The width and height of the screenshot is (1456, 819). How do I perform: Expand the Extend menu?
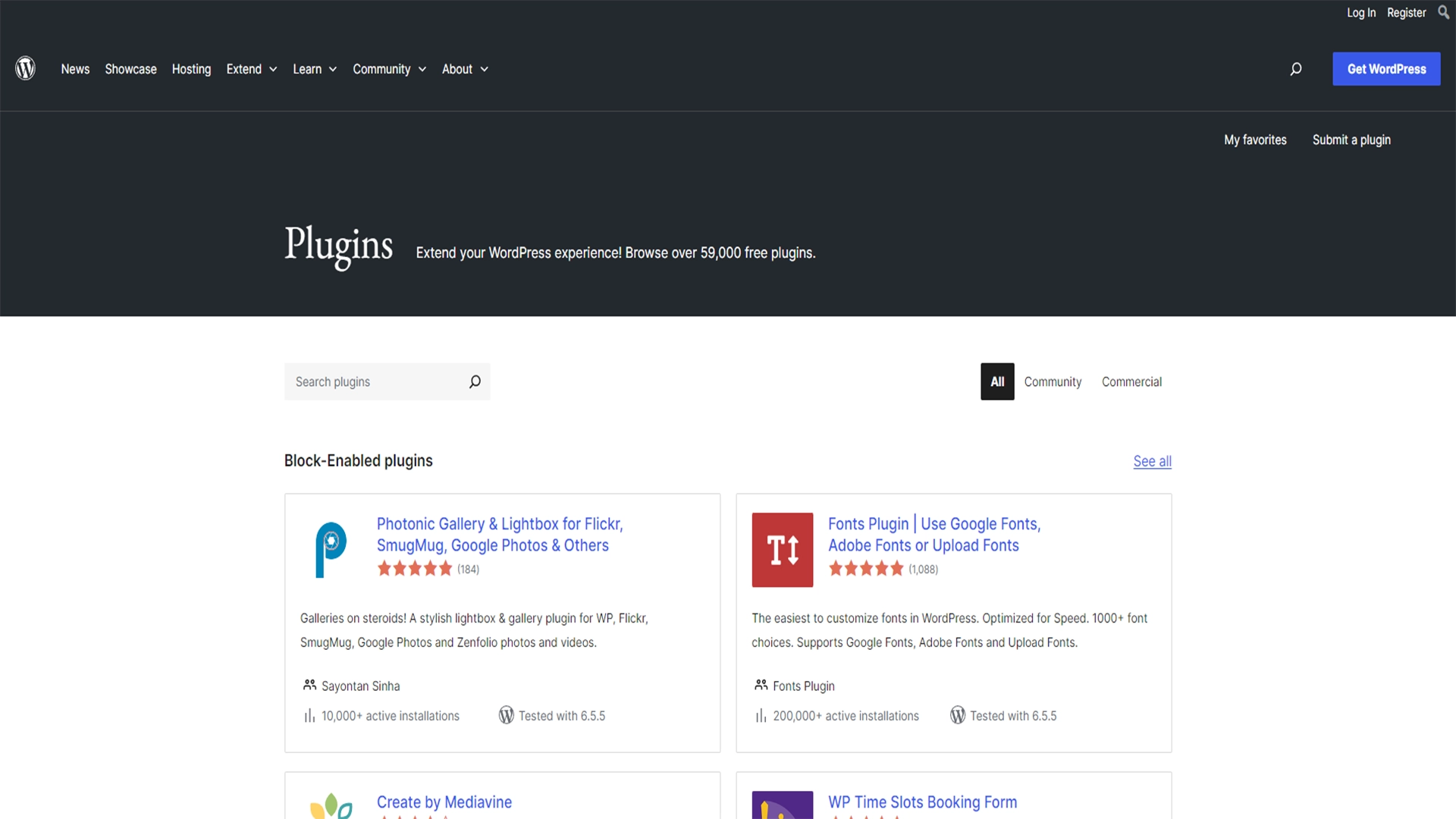coord(252,69)
